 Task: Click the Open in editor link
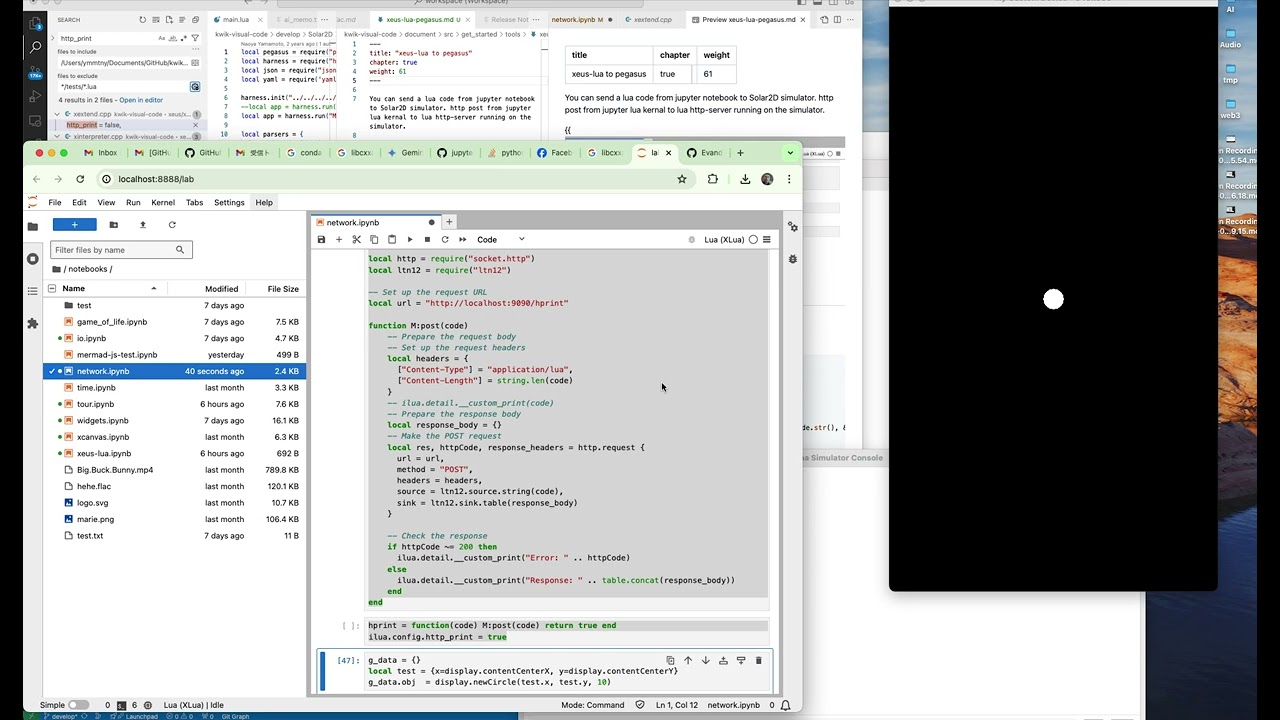pos(141,100)
